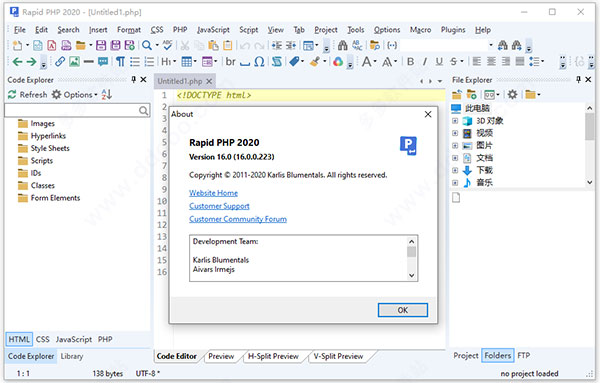This screenshot has width=600, height=383.
Task: Open the File menu
Action: [x=20, y=30]
